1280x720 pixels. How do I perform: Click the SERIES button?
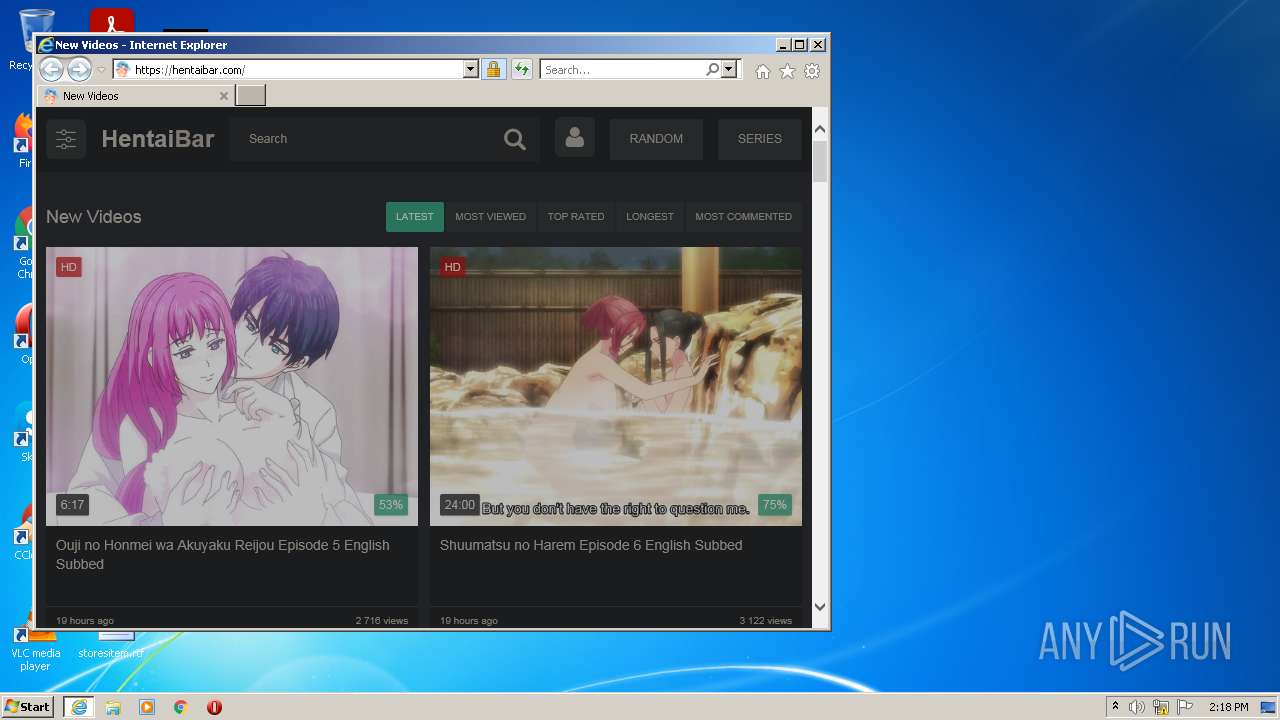pos(760,139)
